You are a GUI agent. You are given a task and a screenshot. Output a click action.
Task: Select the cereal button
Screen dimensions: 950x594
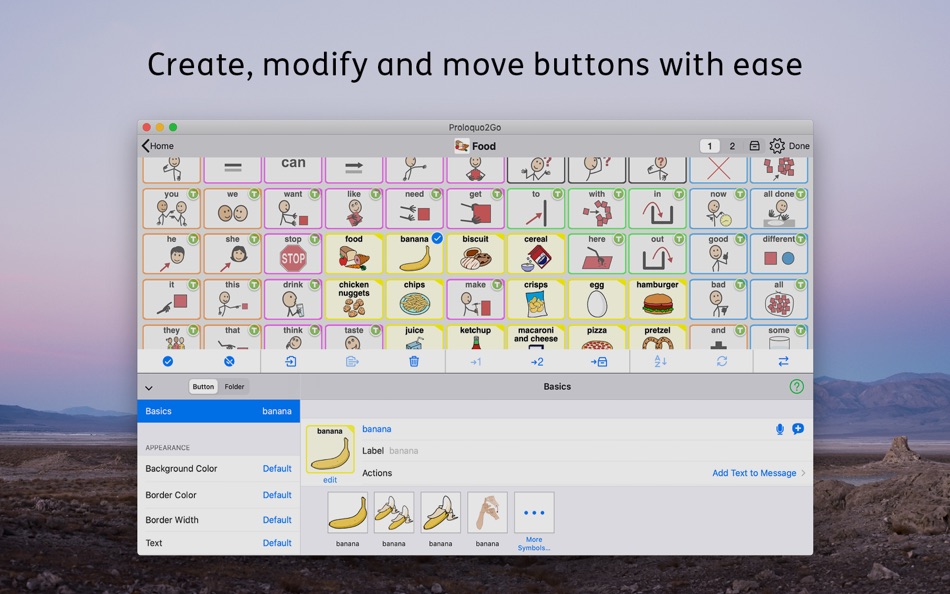(536, 253)
